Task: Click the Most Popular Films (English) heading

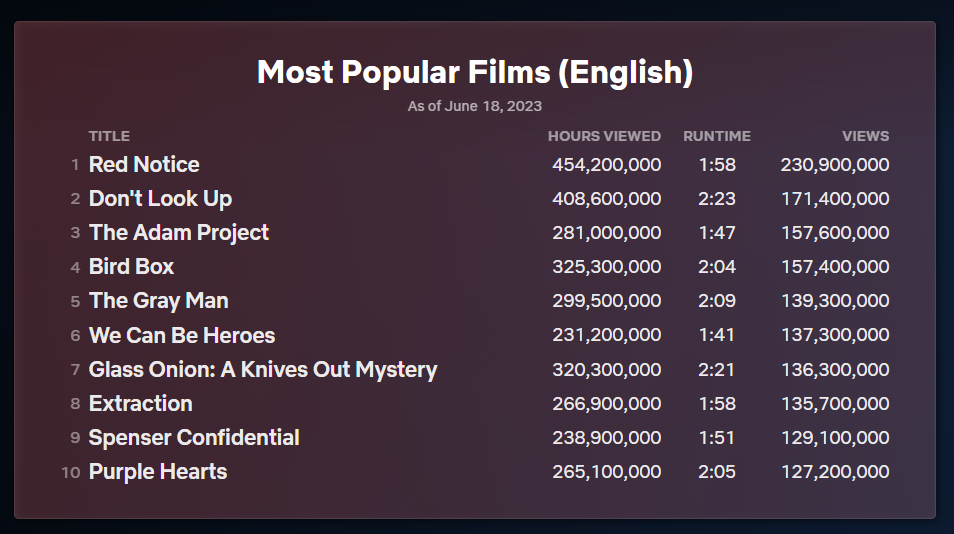Action: coord(475,72)
